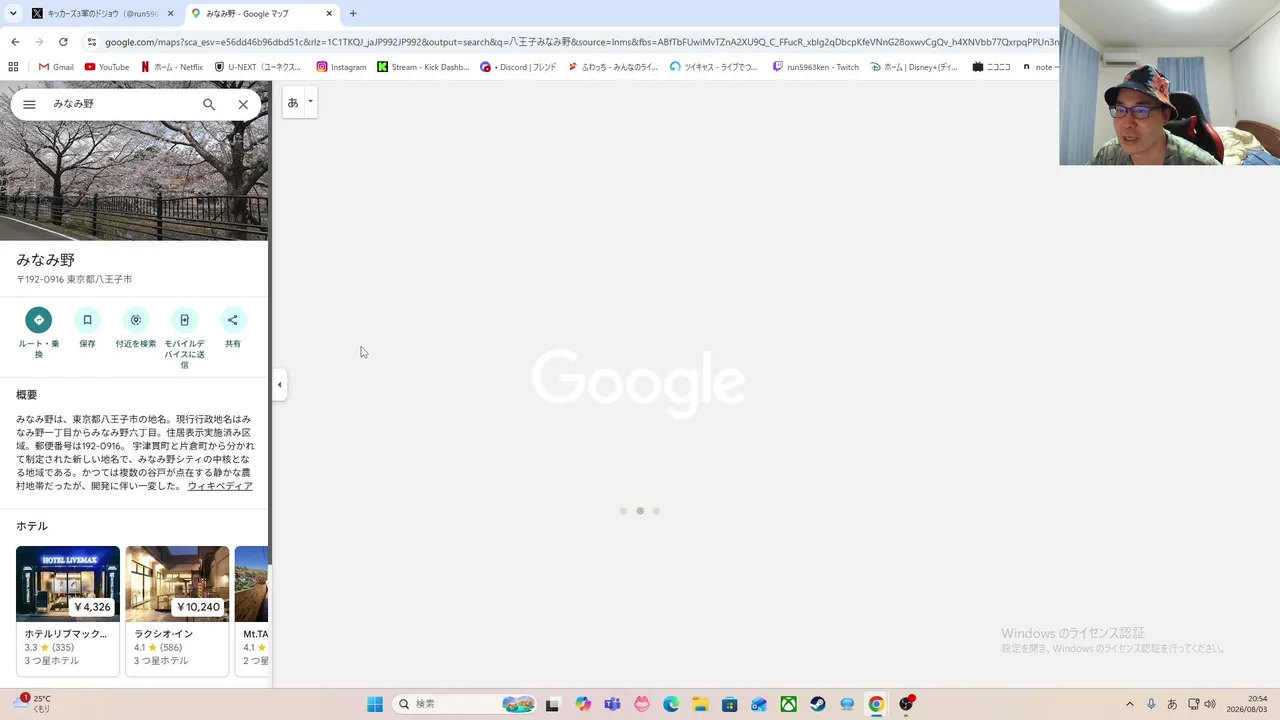The width and height of the screenshot is (1280, 720).
Task: Switch to the キッカーズ3軍のドジョウ X tab
Action: pyautogui.click(x=103, y=14)
